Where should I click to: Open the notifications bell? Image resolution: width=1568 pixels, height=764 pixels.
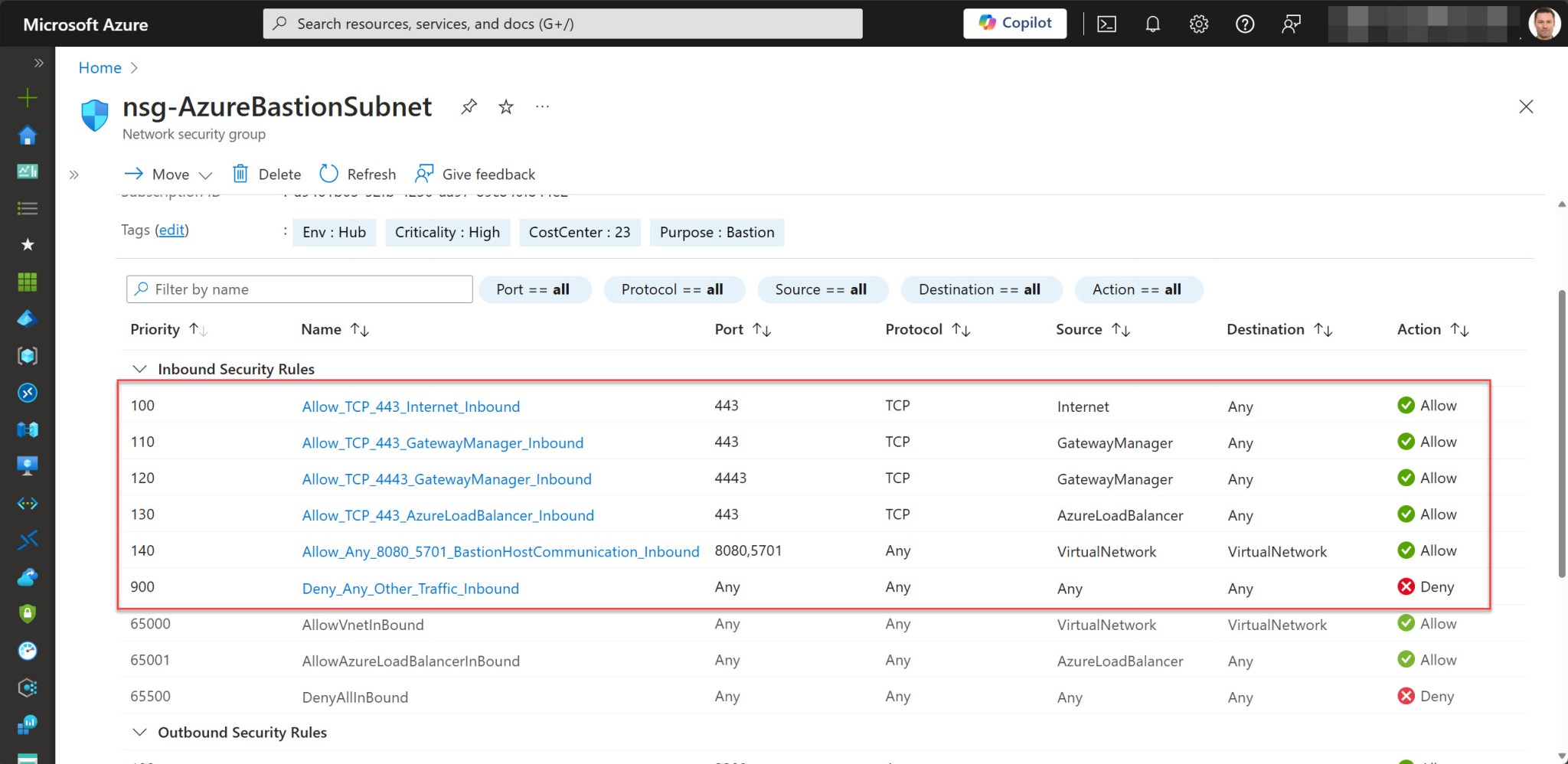click(x=1152, y=23)
